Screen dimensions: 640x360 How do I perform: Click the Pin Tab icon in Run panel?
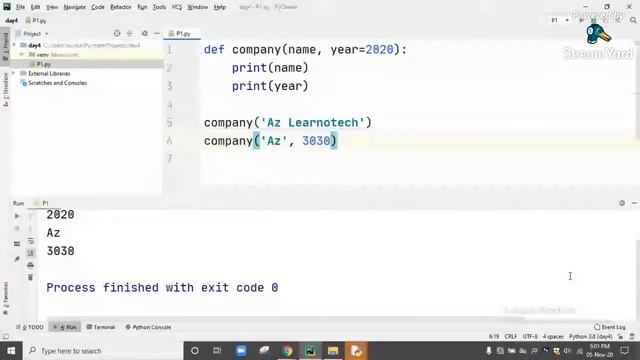tap(17, 259)
